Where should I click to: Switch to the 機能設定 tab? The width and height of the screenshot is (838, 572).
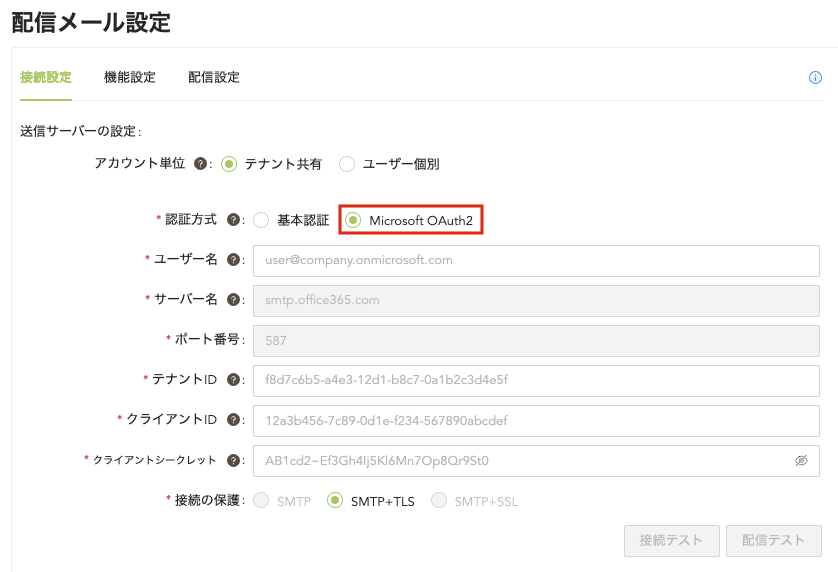click(x=130, y=77)
